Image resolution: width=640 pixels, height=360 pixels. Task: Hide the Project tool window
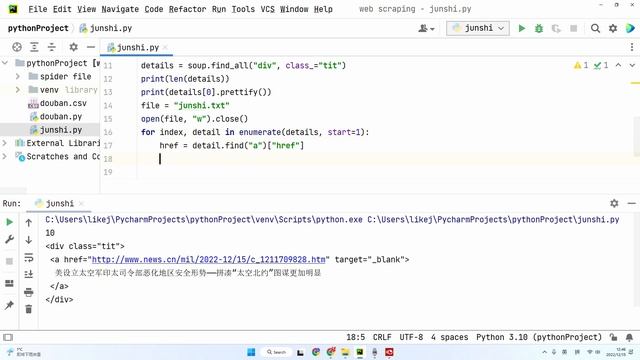coord(91,47)
